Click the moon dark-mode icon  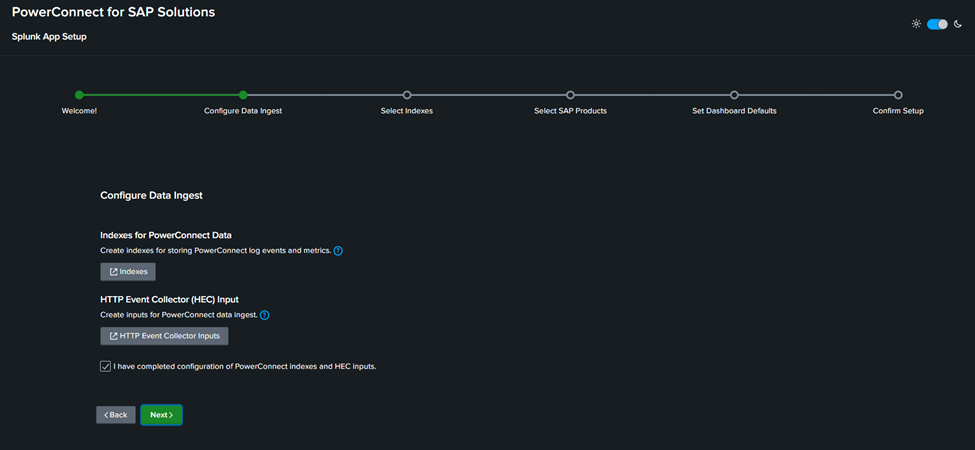pos(958,24)
